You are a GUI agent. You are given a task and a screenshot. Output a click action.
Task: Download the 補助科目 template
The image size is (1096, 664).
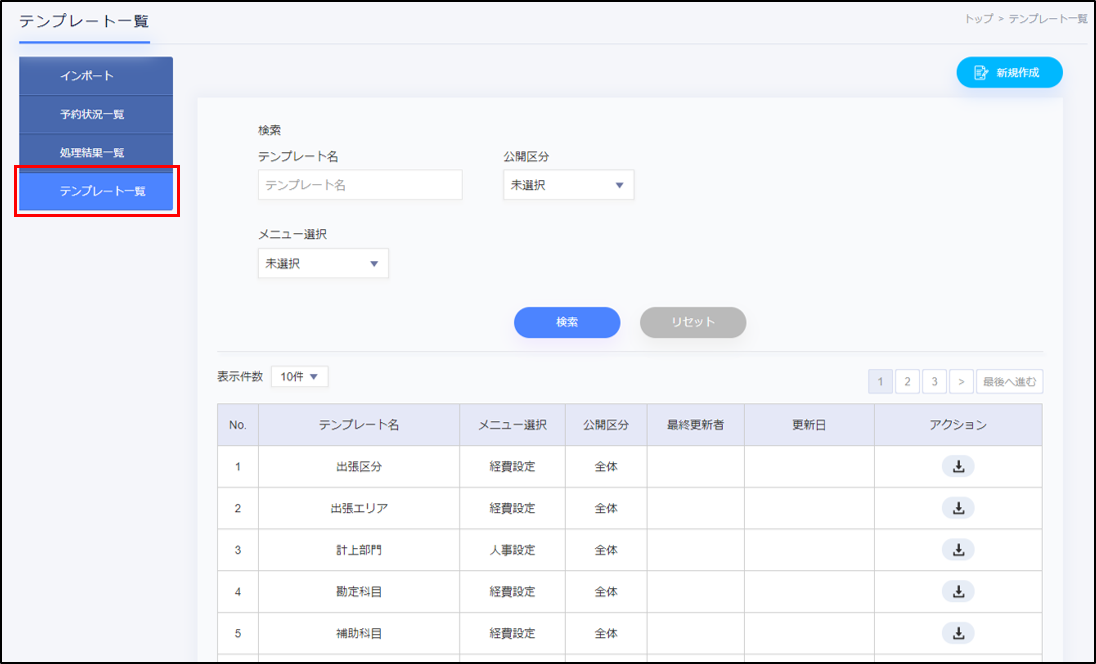pos(957,633)
